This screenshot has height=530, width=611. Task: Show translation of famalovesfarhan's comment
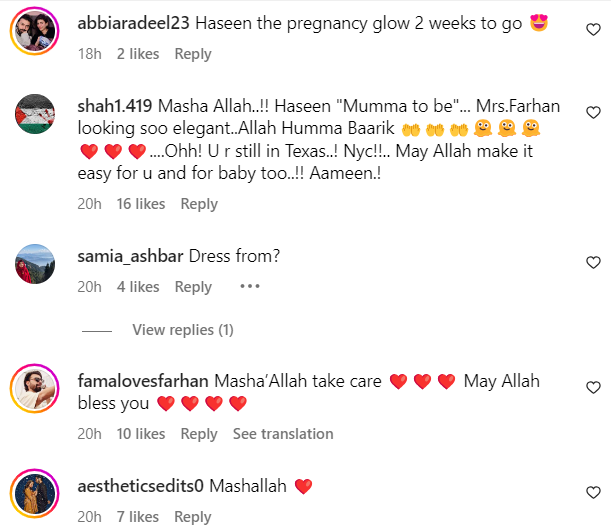point(283,434)
